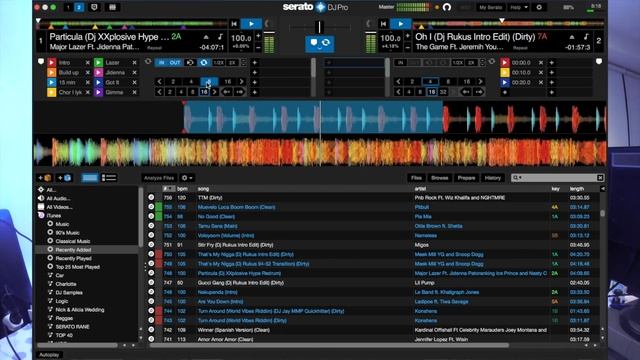This screenshot has height=360, width=640.
Task: Select track Gucci Gang (Dj Rukus Intro Edit)
Action: coord(240,282)
